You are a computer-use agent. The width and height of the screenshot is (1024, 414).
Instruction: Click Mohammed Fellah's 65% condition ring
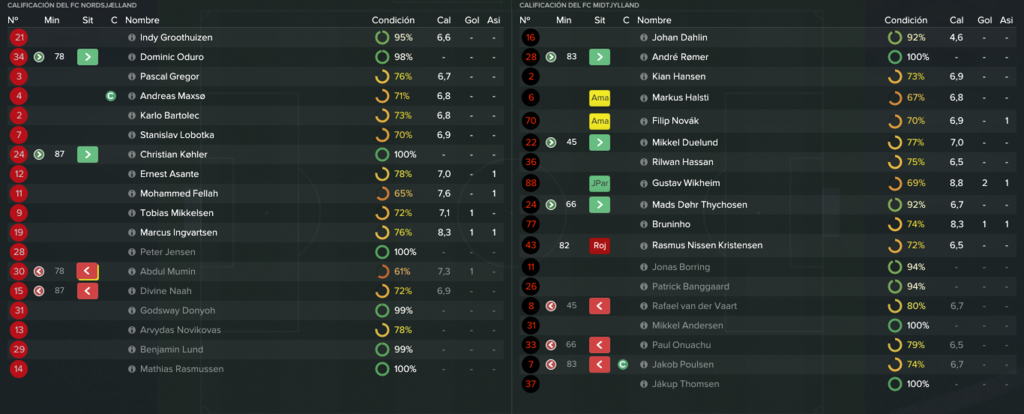tap(382, 193)
